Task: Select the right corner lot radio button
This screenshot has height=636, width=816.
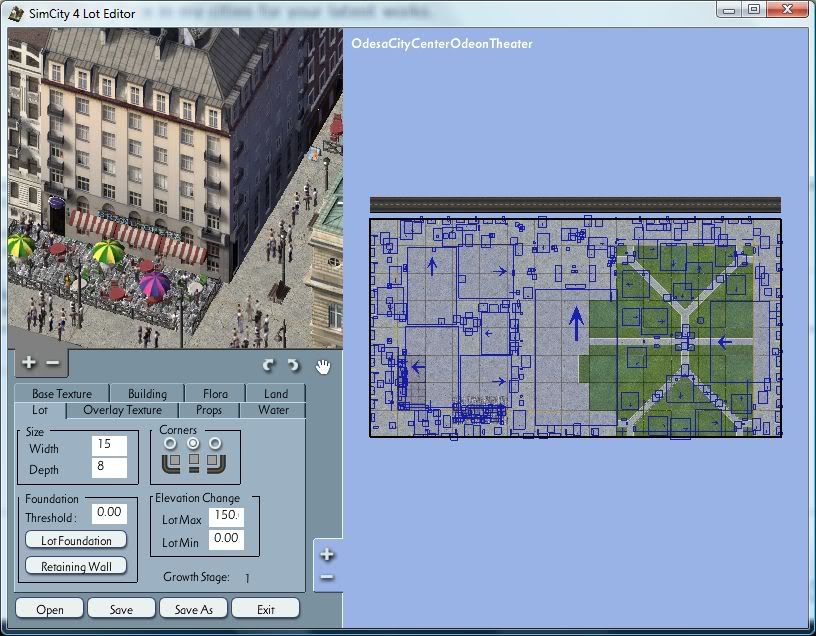Action: (x=215, y=444)
